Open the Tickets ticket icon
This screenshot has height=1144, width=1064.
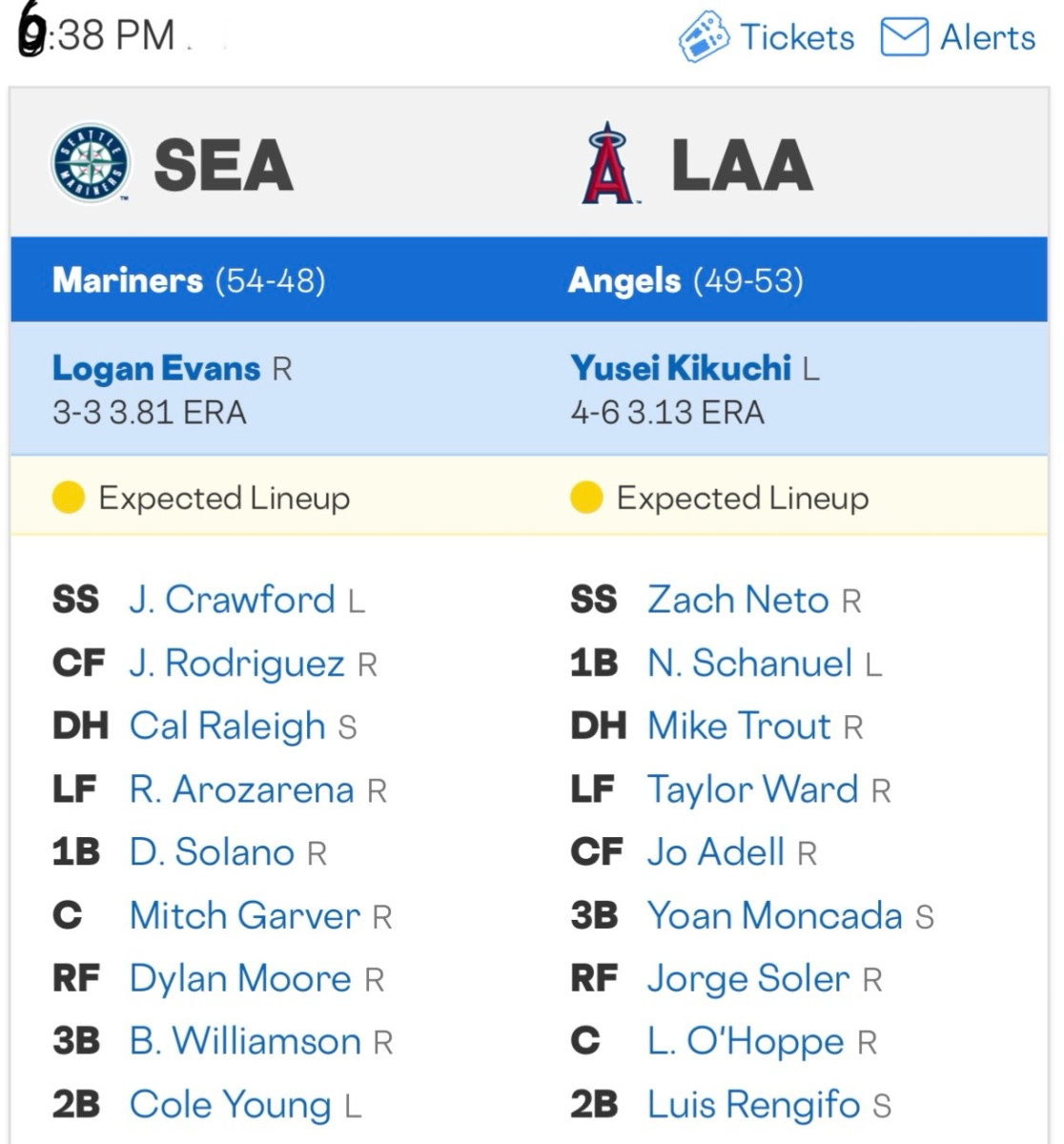pyautogui.click(x=705, y=38)
